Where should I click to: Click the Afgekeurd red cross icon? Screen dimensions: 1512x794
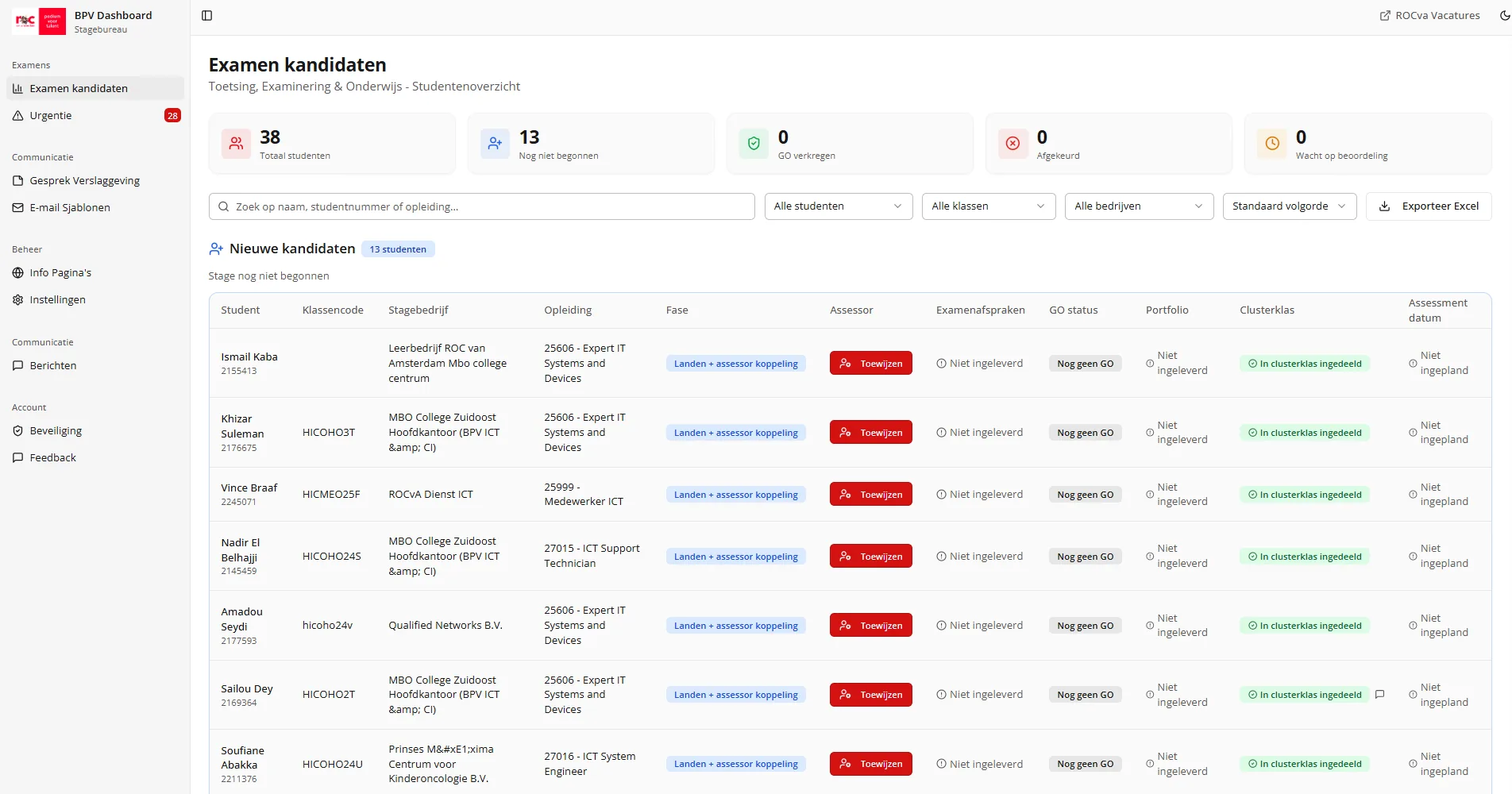pyautogui.click(x=1012, y=144)
